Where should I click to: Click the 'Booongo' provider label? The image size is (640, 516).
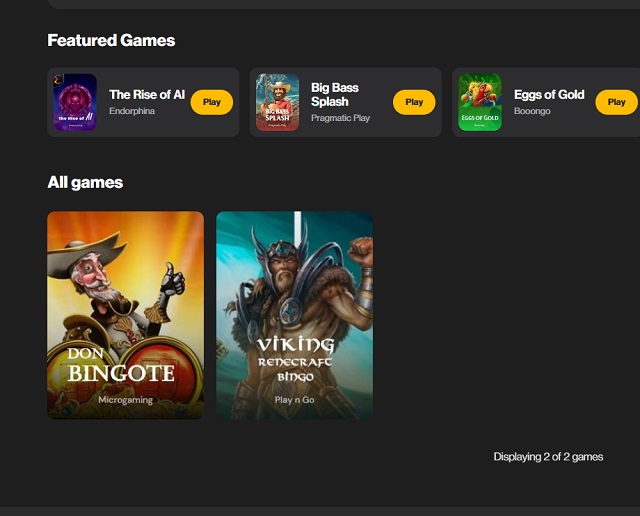pos(532,111)
